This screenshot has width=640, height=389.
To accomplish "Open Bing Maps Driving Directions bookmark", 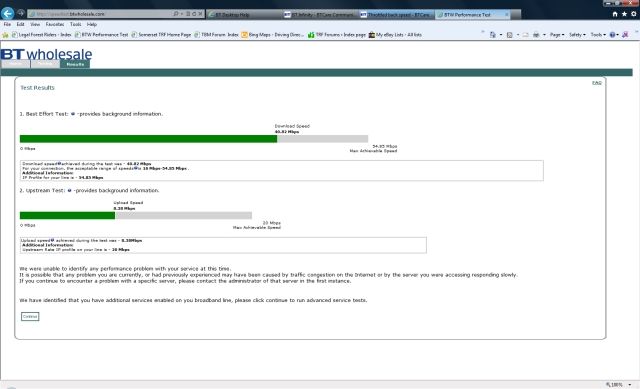I will point(273,35).
